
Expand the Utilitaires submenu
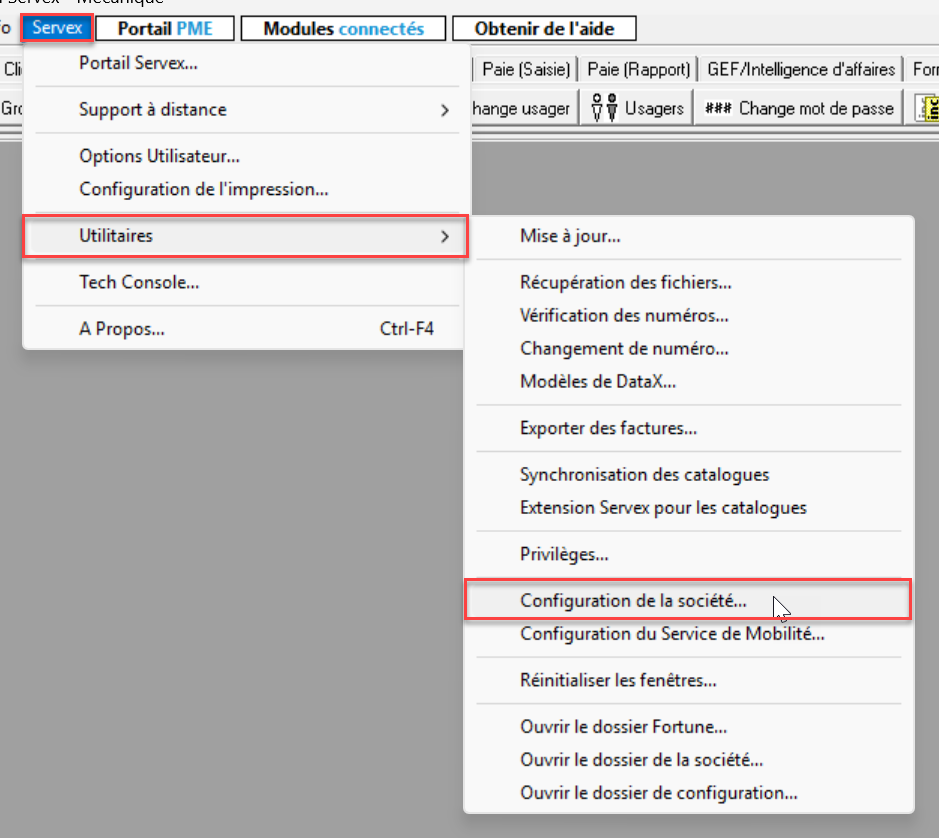245,236
